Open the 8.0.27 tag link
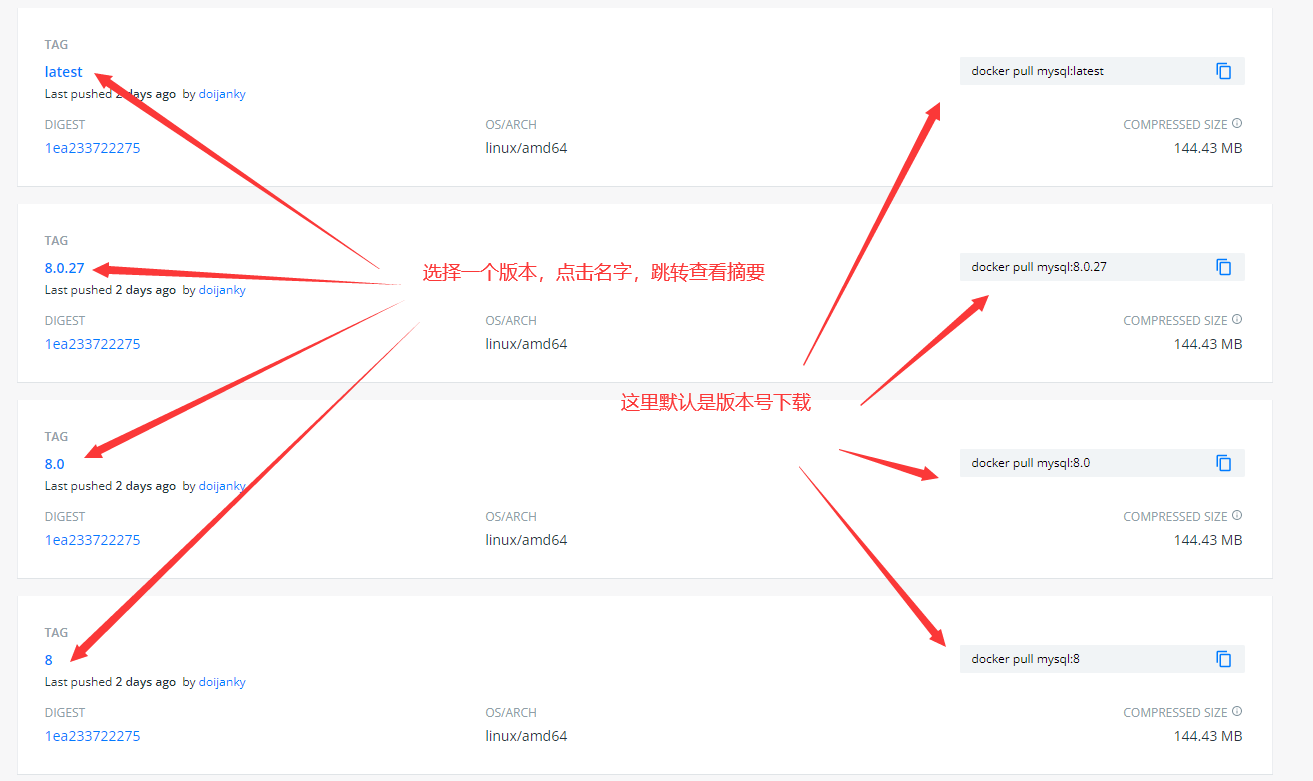The height and width of the screenshot is (781, 1313). (x=64, y=268)
